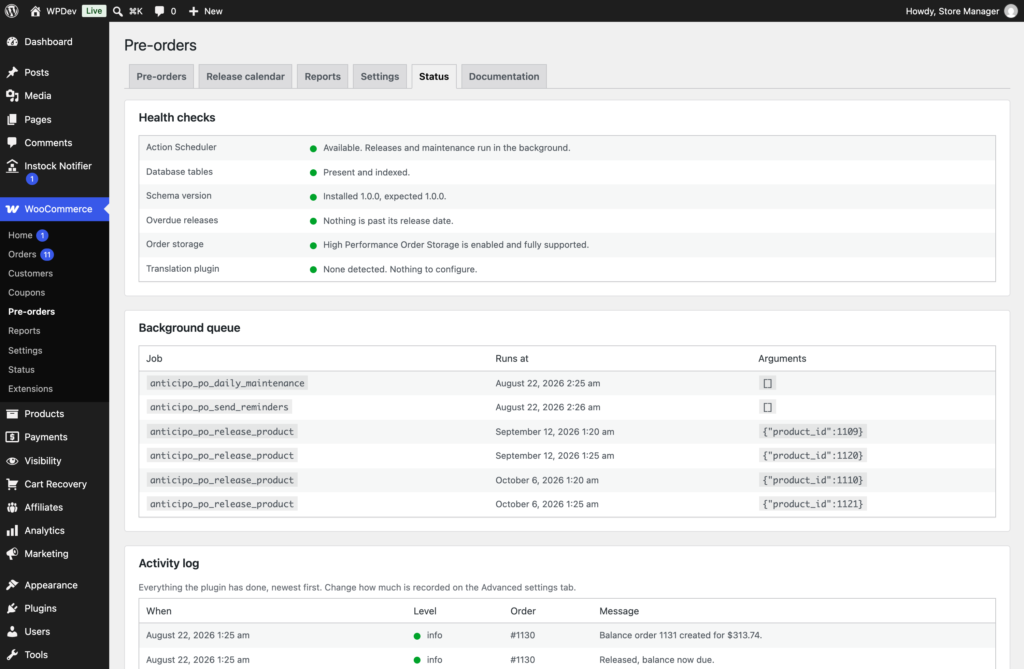Click the Balance order 1131 created message
1024x669 pixels.
680,635
